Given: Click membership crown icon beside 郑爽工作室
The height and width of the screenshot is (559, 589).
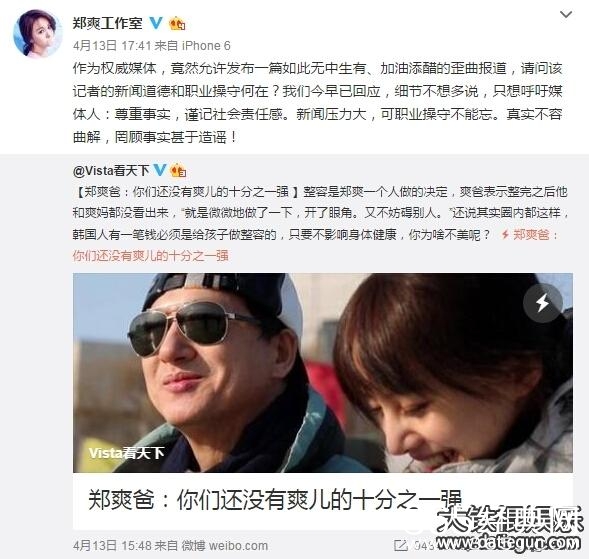Looking at the screenshot, I should [x=177, y=24].
